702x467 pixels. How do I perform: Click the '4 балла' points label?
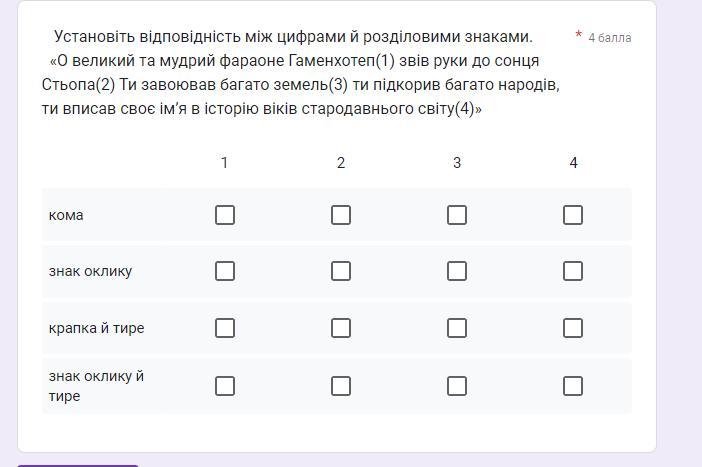pos(609,38)
